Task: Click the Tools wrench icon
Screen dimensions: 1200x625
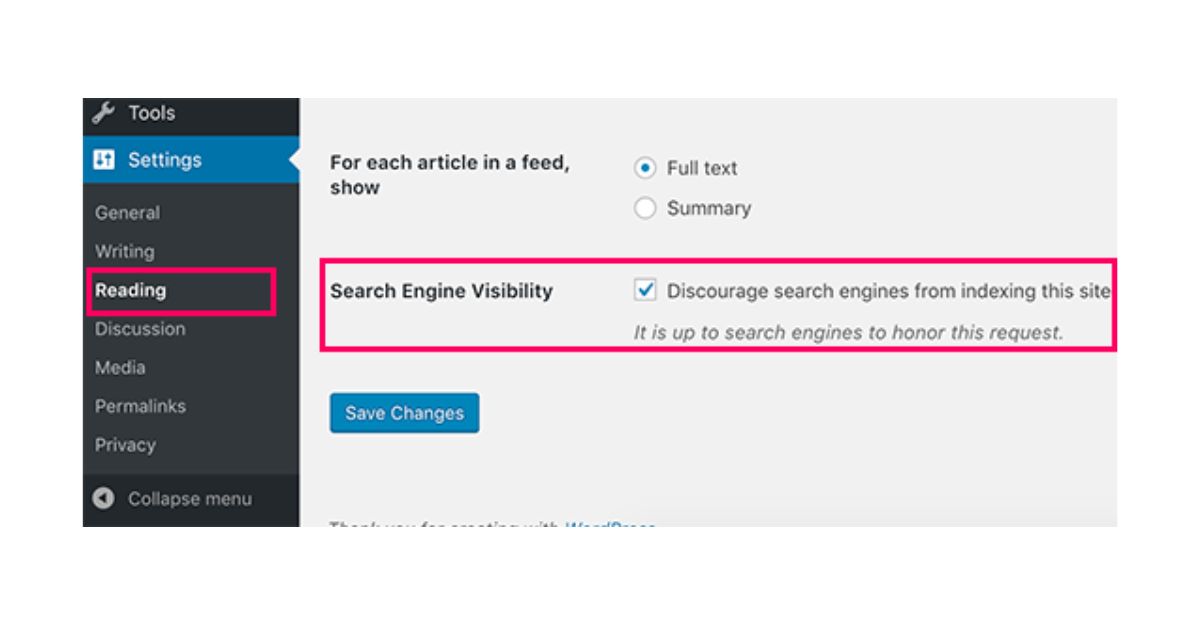Action: (x=104, y=113)
